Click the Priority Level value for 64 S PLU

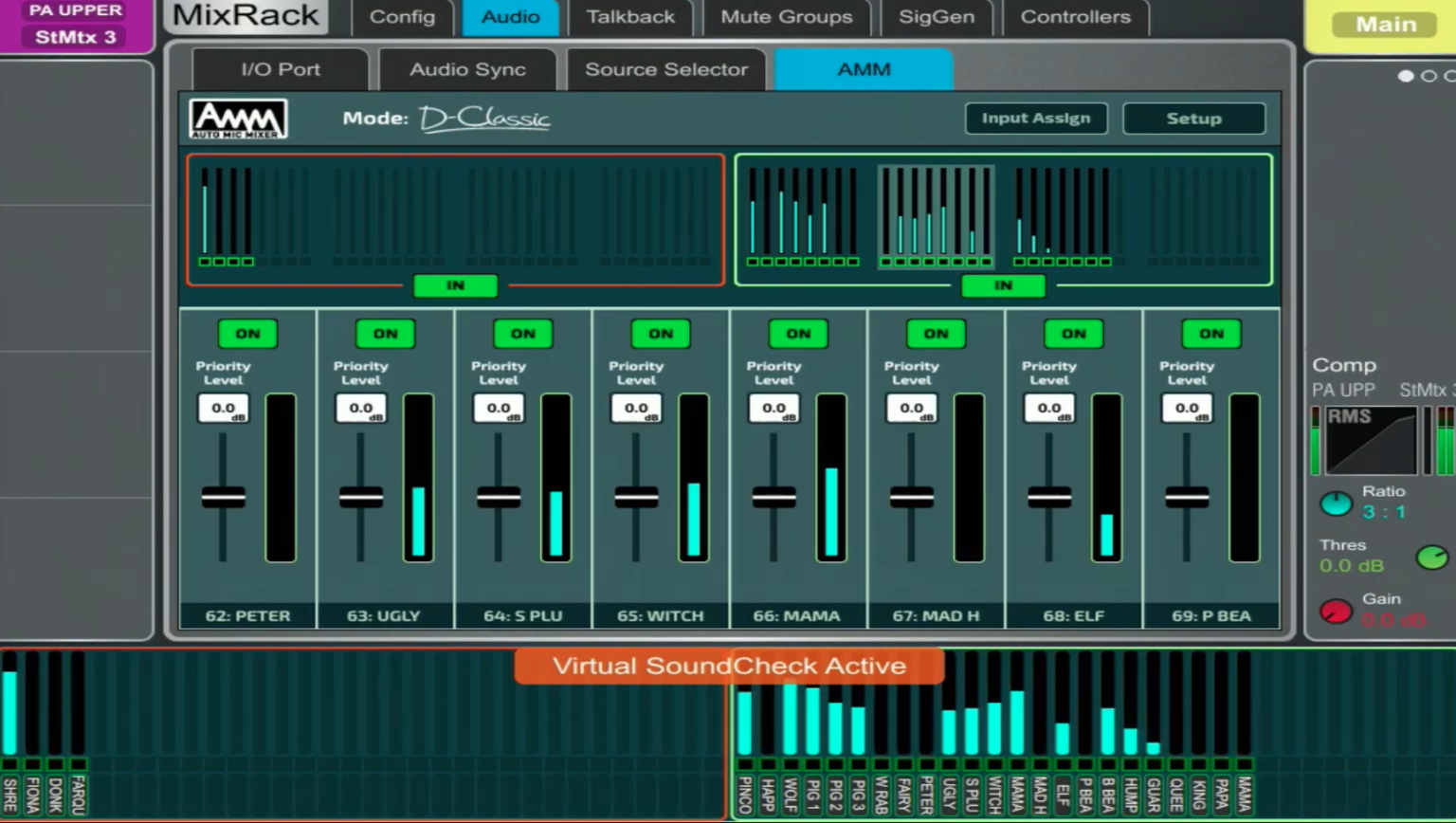(x=499, y=408)
